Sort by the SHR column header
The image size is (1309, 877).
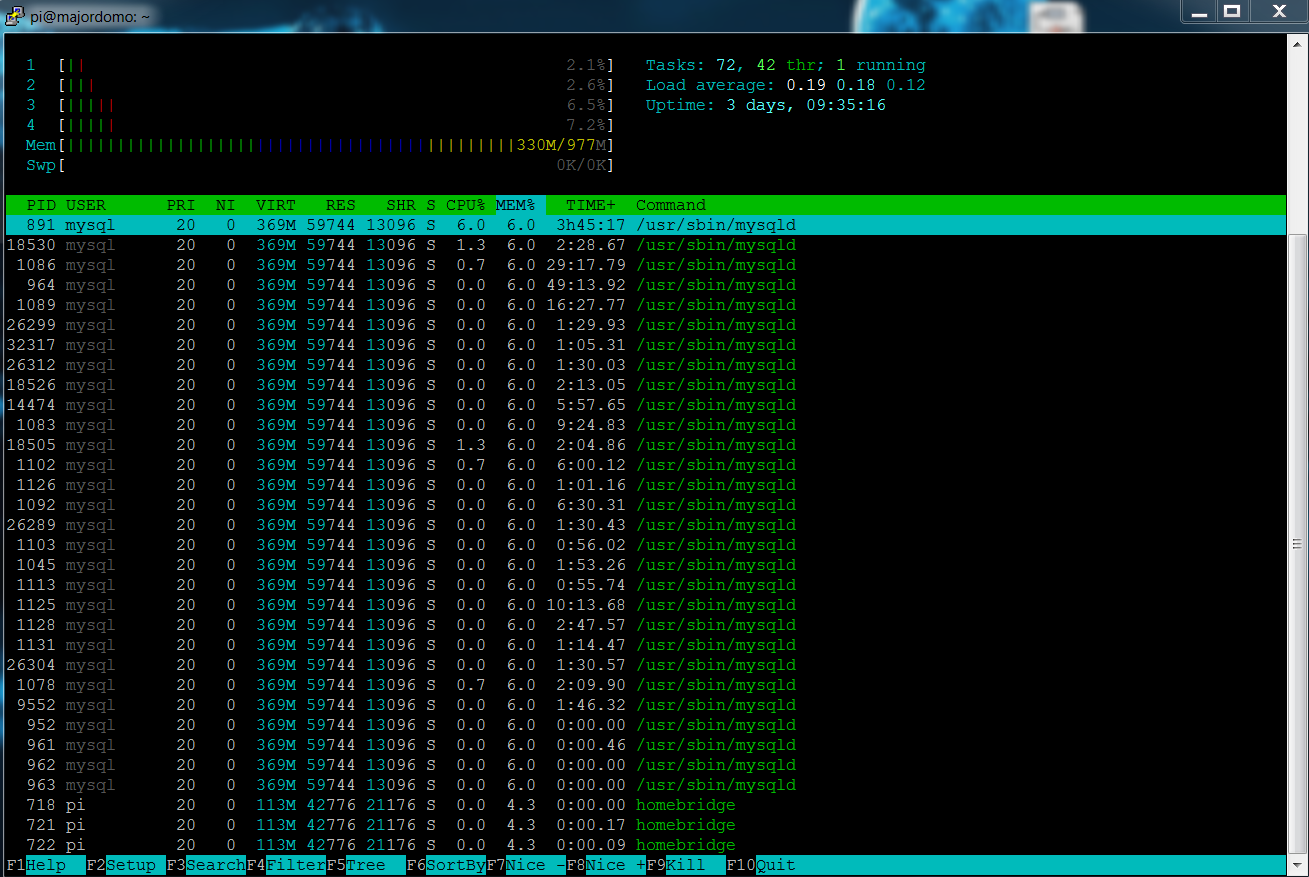[x=401, y=205]
